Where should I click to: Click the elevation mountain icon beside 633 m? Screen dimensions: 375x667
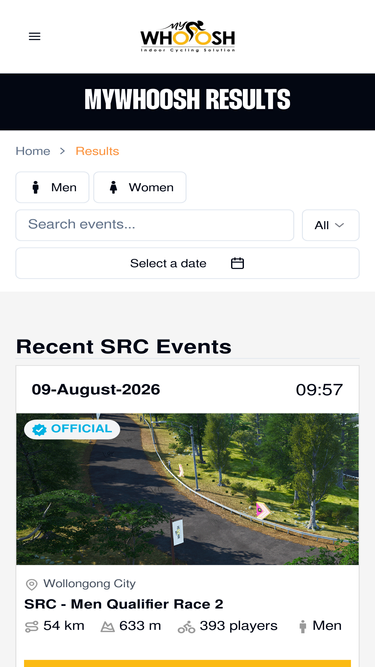click(x=108, y=627)
